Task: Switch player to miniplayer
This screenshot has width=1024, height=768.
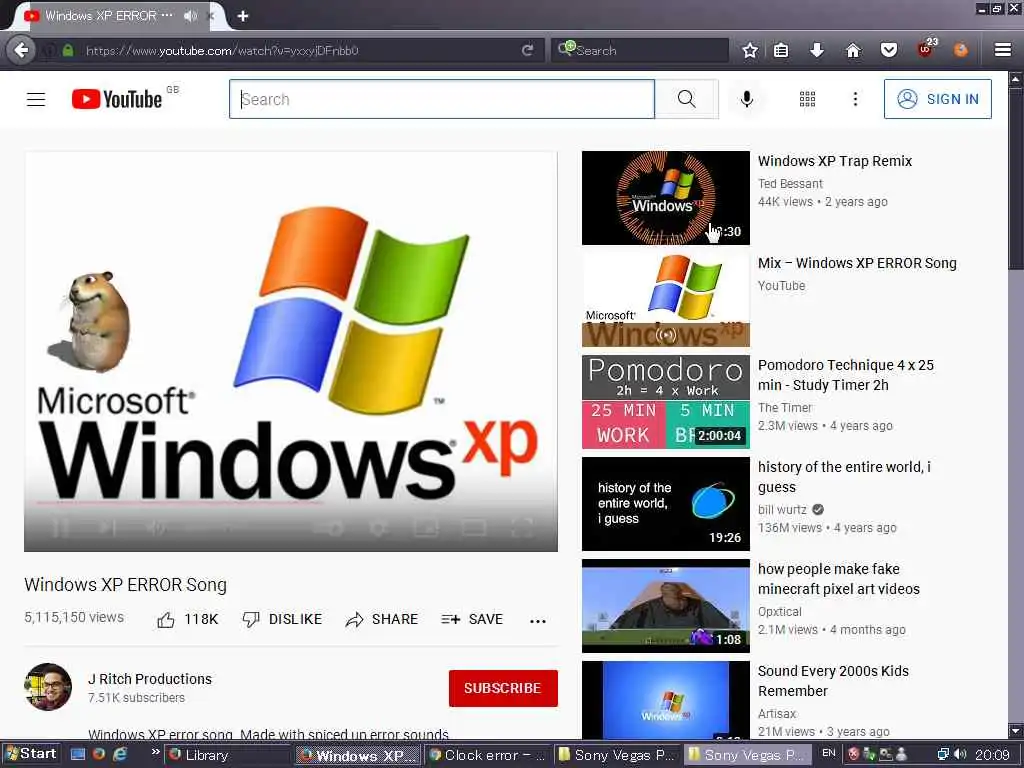Action: 426,528
